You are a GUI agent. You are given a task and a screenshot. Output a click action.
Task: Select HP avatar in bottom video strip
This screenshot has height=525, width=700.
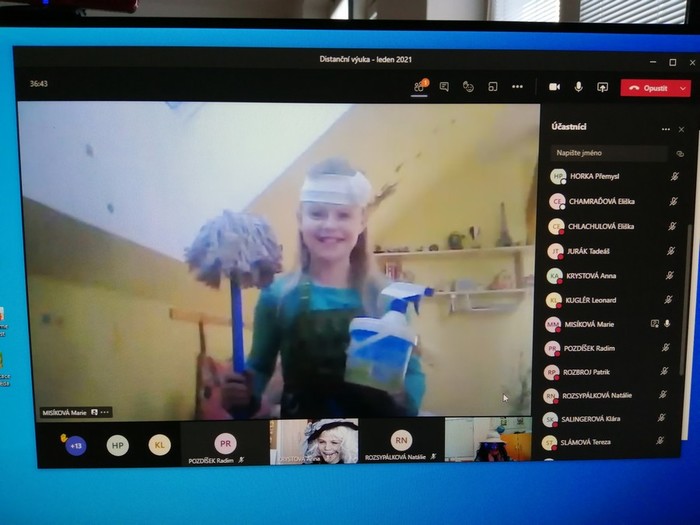click(x=117, y=445)
